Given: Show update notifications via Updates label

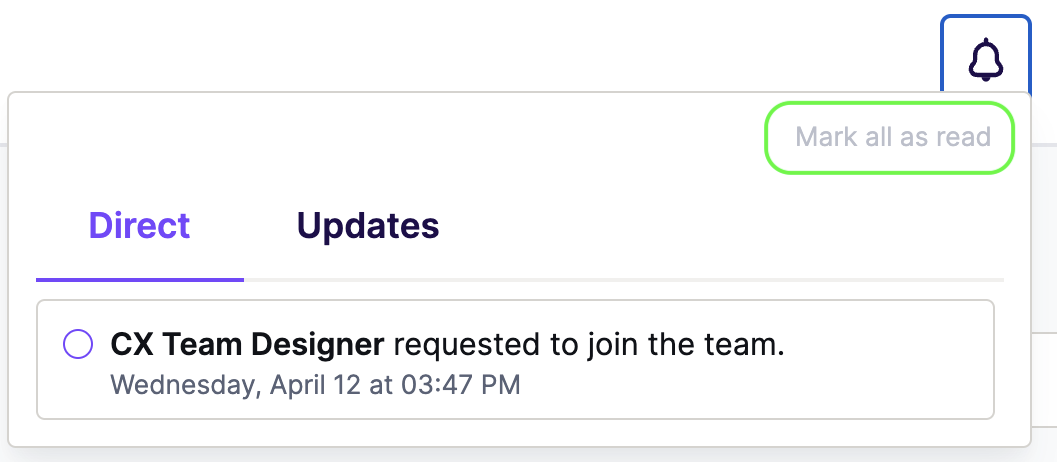Looking at the screenshot, I should coord(368,225).
